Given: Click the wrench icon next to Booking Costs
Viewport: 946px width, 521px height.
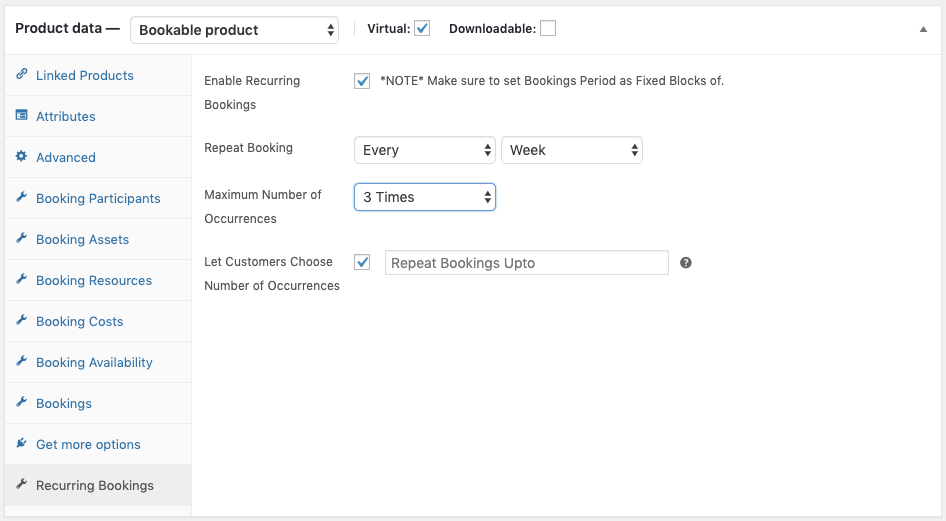Looking at the screenshot, I should click(x=22, y=320).
